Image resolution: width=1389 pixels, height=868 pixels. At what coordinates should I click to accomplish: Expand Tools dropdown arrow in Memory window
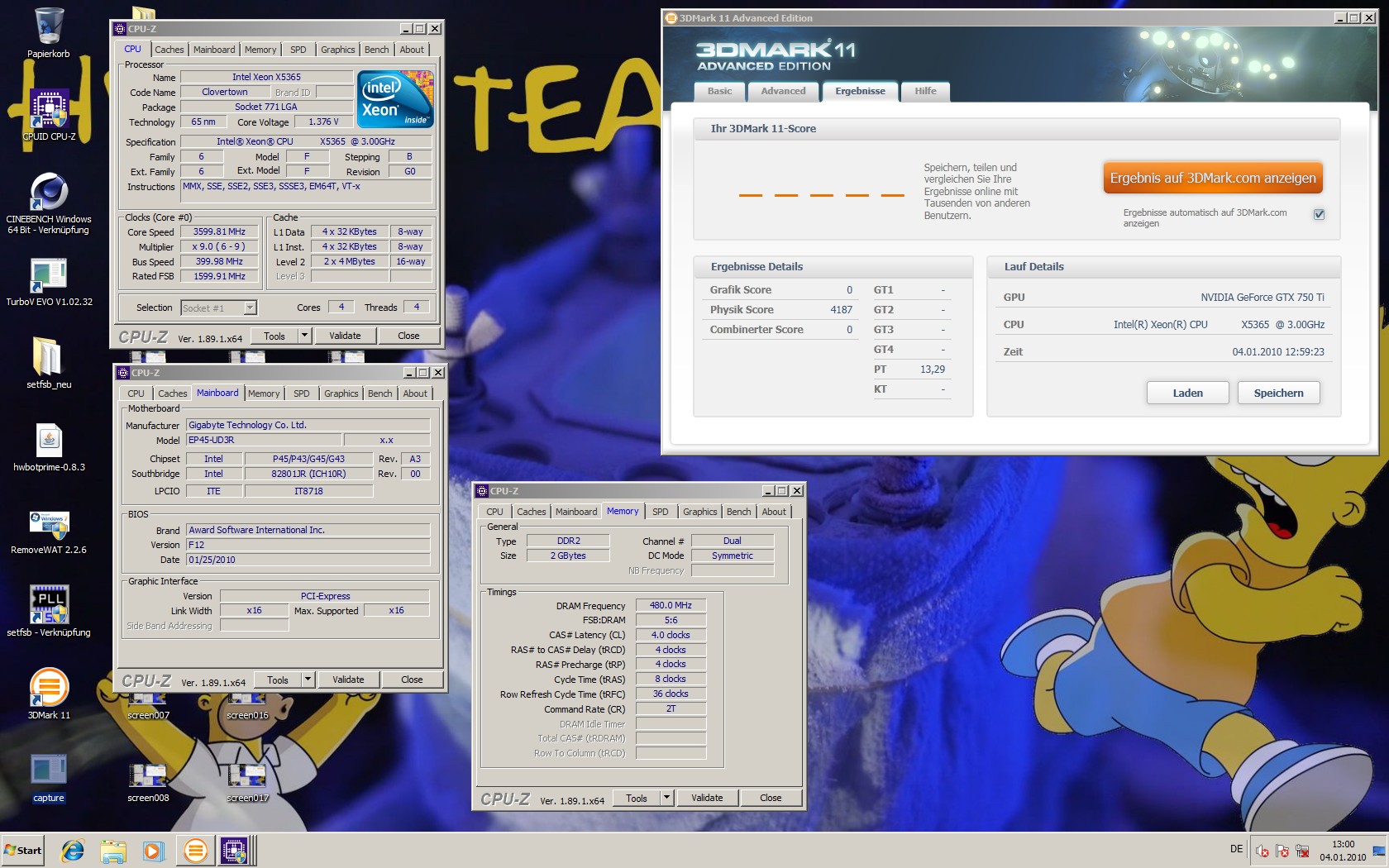coord(666,798)
